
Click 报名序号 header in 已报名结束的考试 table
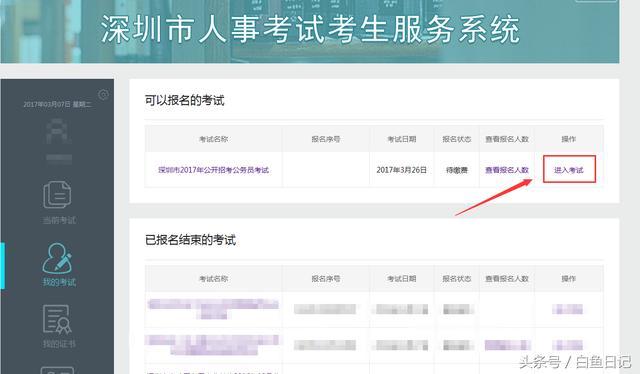tap(326, 279)
